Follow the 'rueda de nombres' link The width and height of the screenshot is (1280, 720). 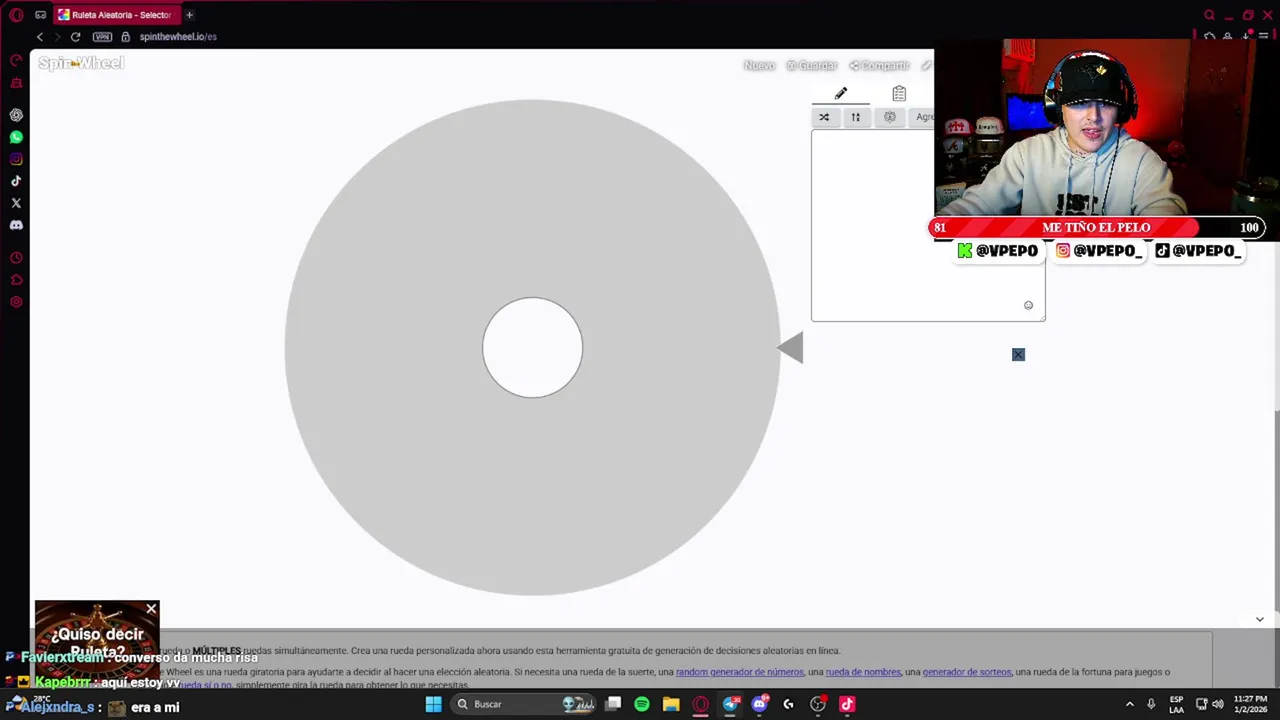click(863, 672)
